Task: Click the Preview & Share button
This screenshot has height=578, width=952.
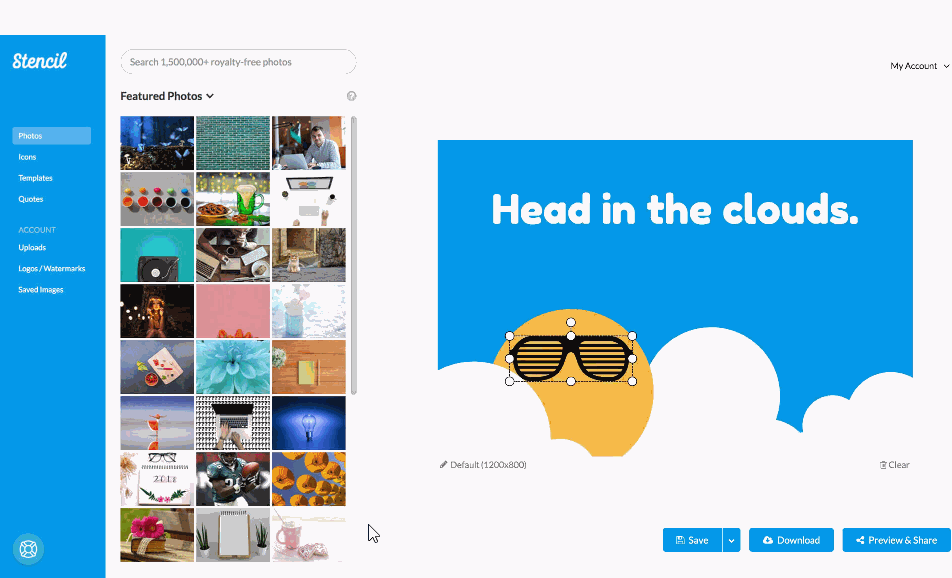Action: [x=896, y=540]
